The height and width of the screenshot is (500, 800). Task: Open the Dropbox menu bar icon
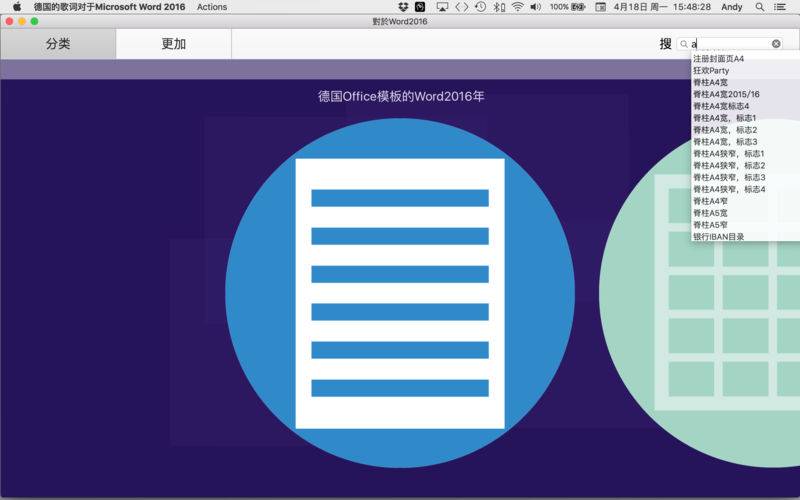click(403, 7)
